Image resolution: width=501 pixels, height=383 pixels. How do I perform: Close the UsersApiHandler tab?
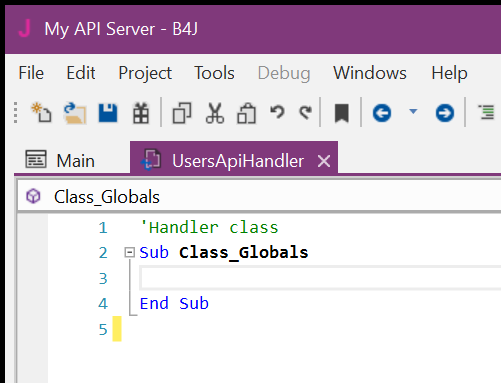point(324,161)
